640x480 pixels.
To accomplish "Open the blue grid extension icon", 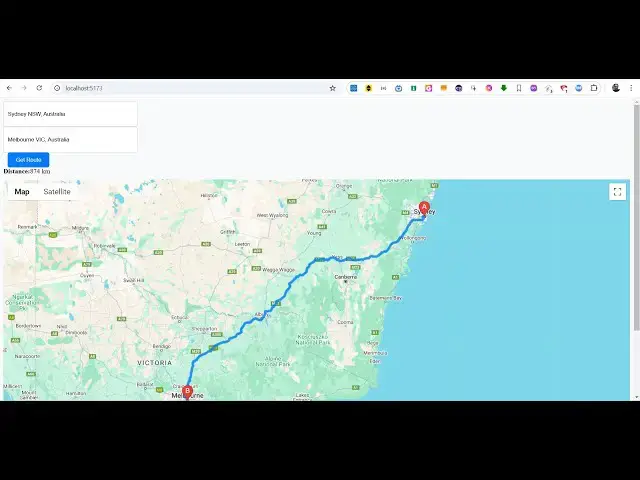I will (353, 88).
